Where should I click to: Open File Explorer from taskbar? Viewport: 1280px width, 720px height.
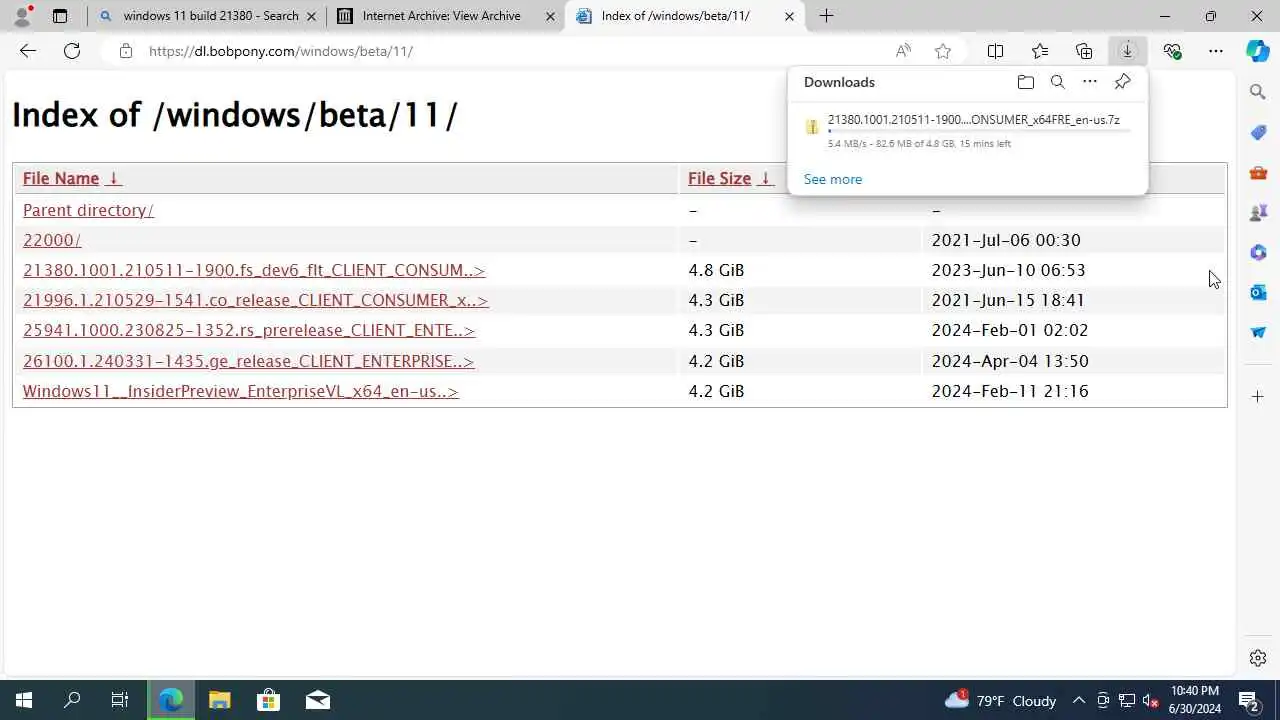[220, 700]
